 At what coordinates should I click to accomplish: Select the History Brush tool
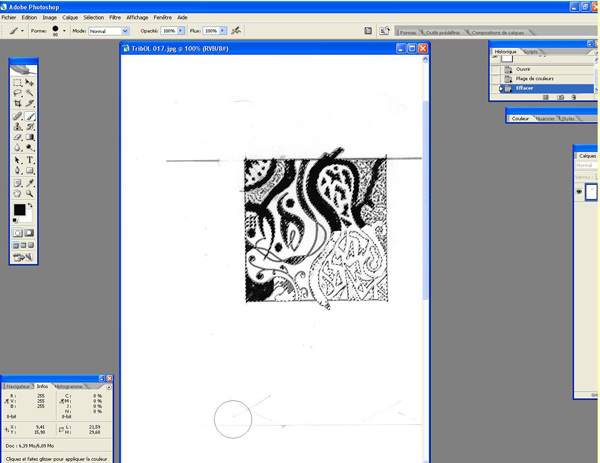point(29,127)
